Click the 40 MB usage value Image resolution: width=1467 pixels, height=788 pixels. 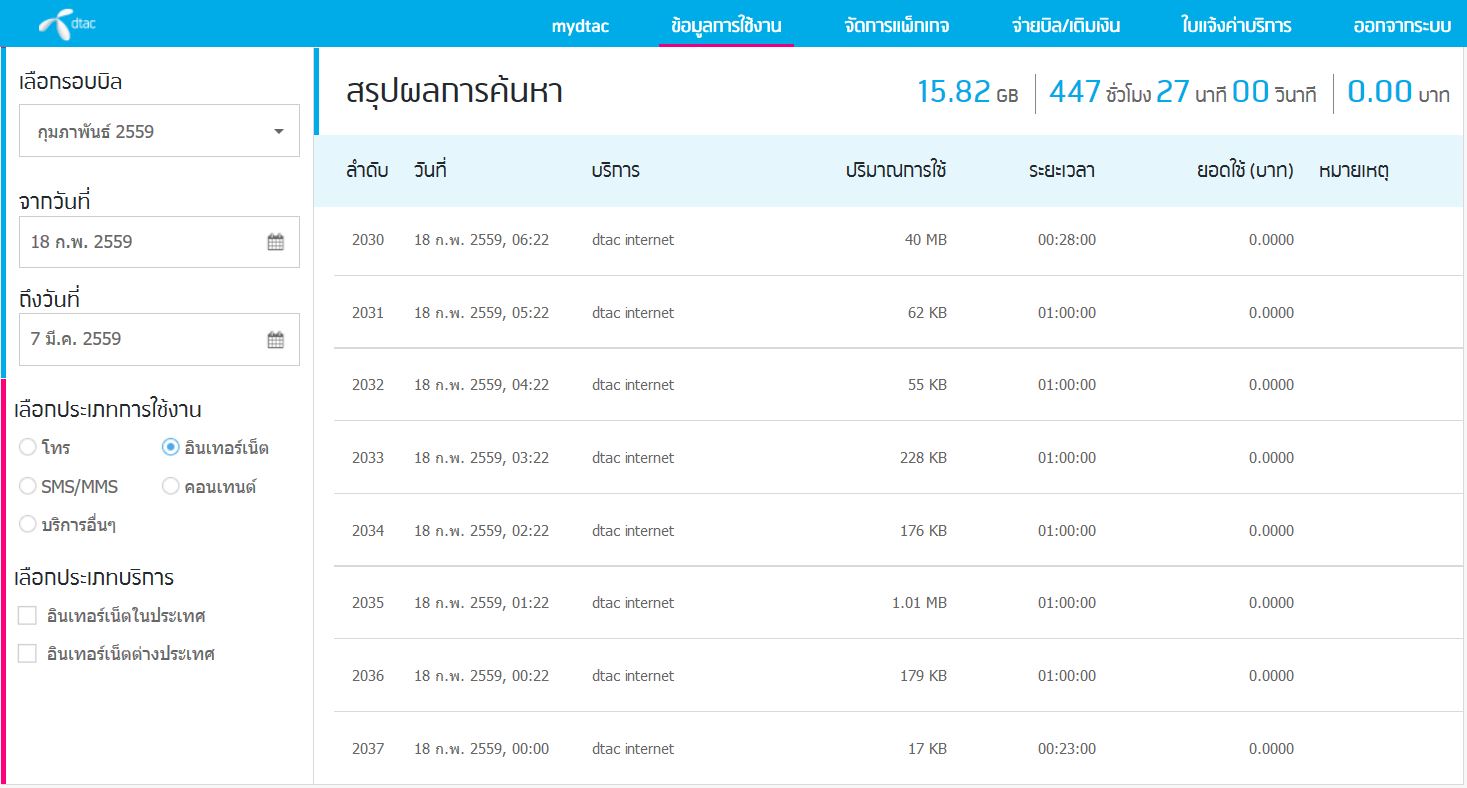(926, 240)
